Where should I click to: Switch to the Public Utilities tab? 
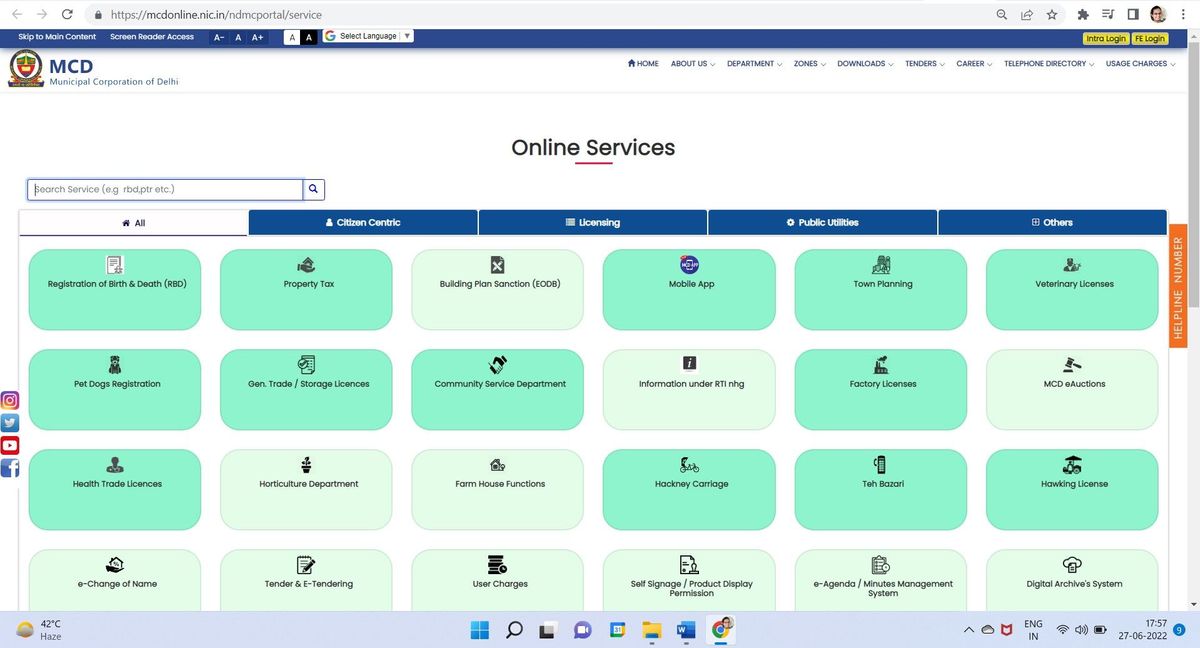(x=822, y=222)
